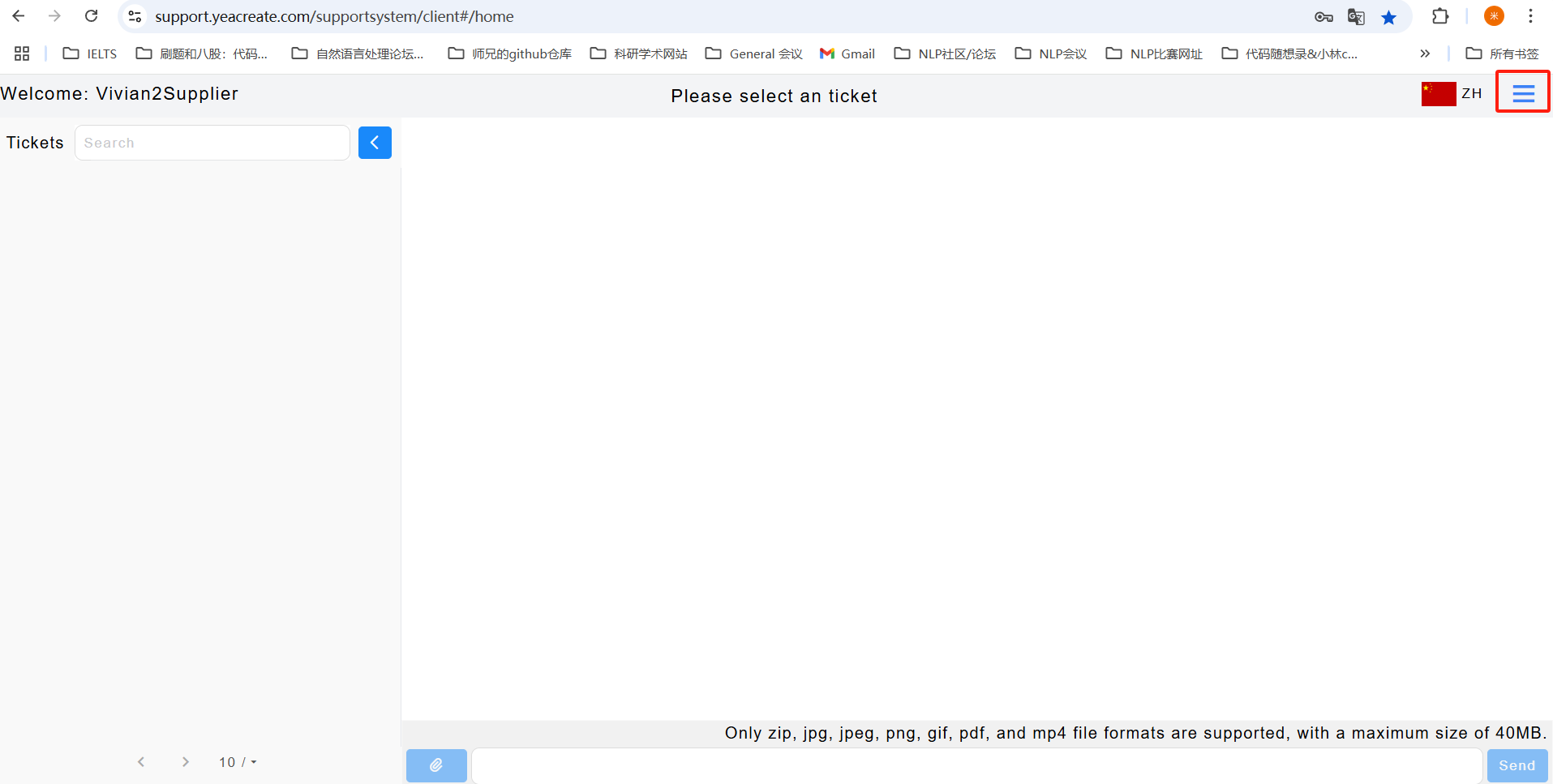Click the message text input box
1553x784 pixels.
coord(976,765)
